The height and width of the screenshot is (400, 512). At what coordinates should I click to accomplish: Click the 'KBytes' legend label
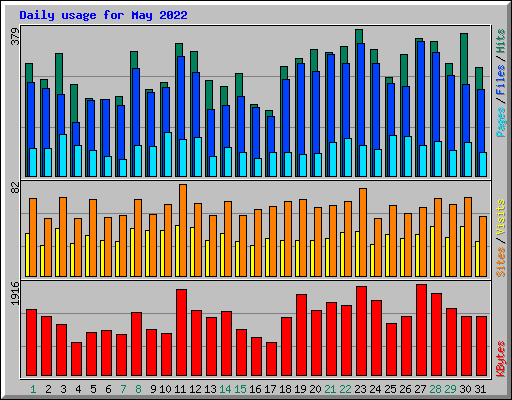pyautogui.click(x=500, y=359)
